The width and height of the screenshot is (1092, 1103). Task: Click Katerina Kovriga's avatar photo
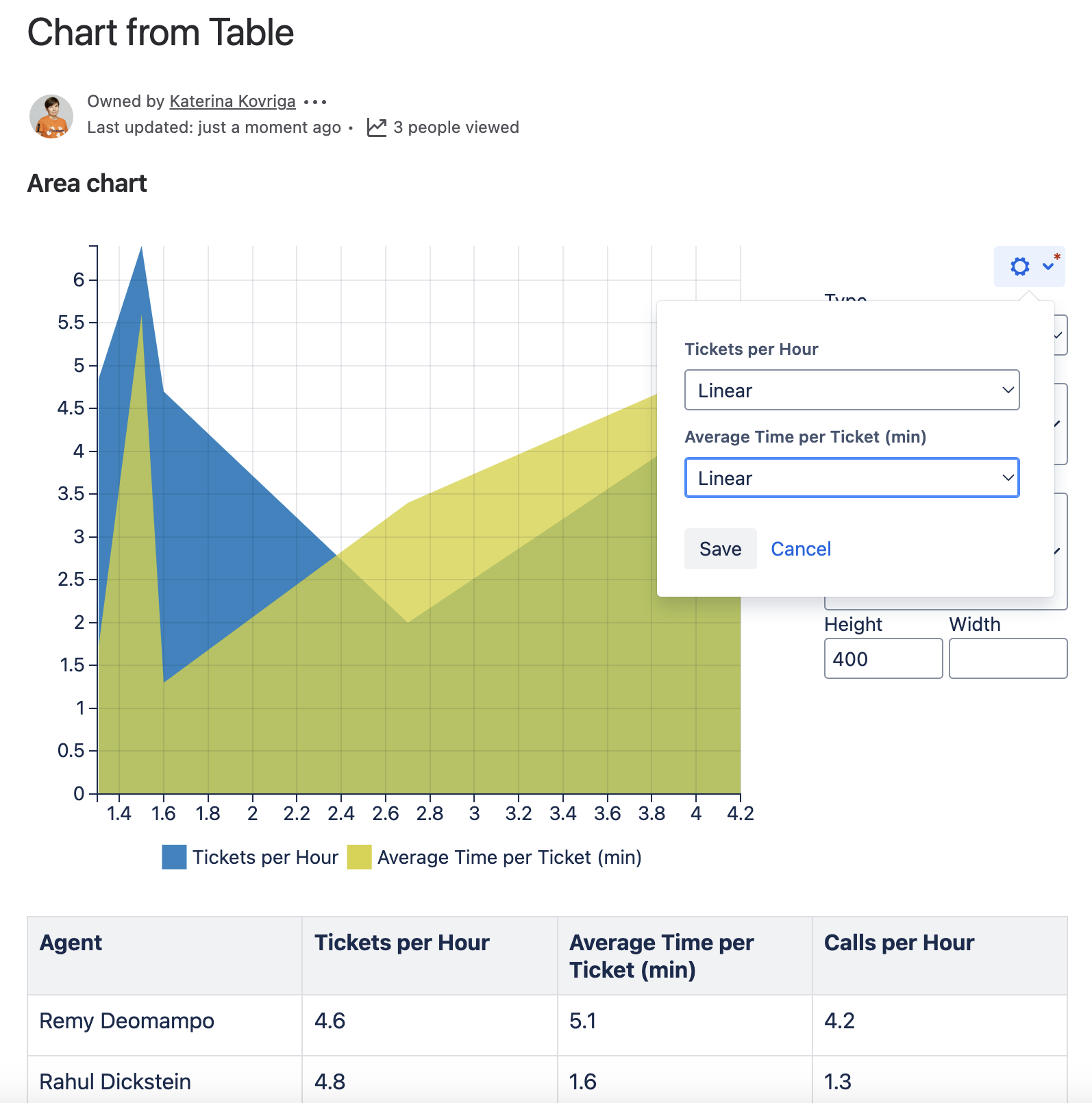tap(51, 116)
